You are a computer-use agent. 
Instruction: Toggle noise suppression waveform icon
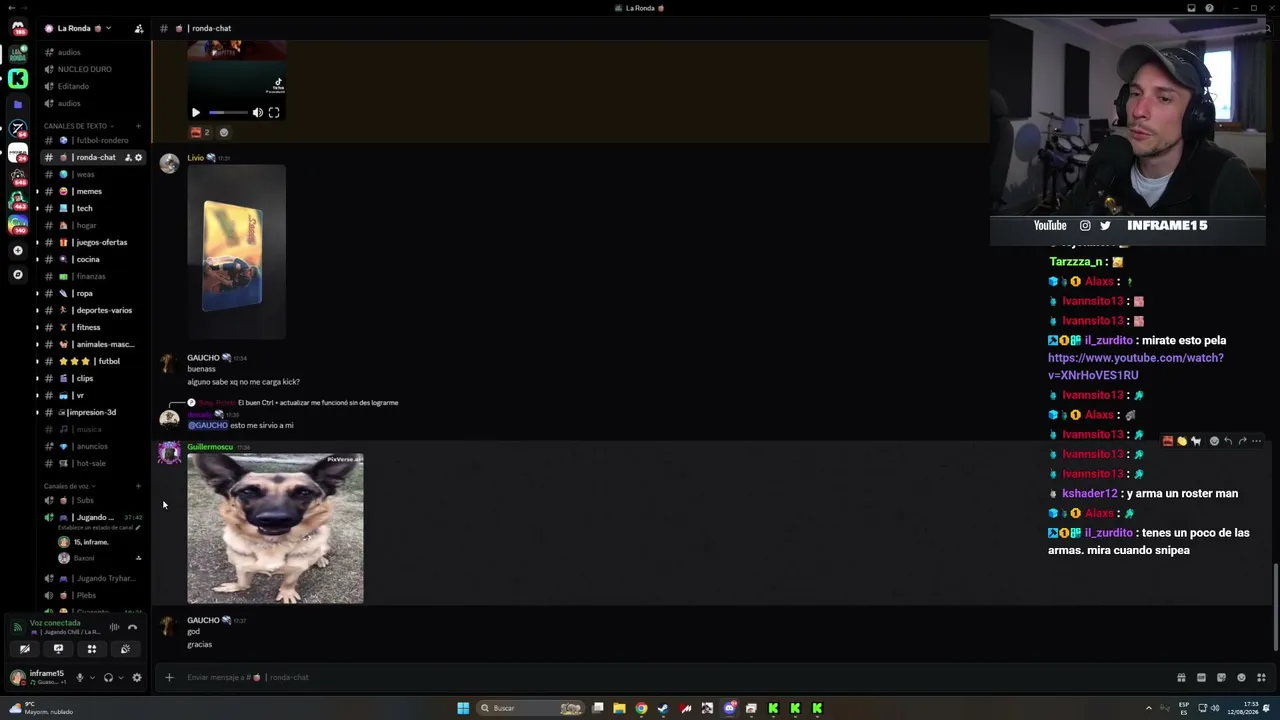(x=114, y=627)
